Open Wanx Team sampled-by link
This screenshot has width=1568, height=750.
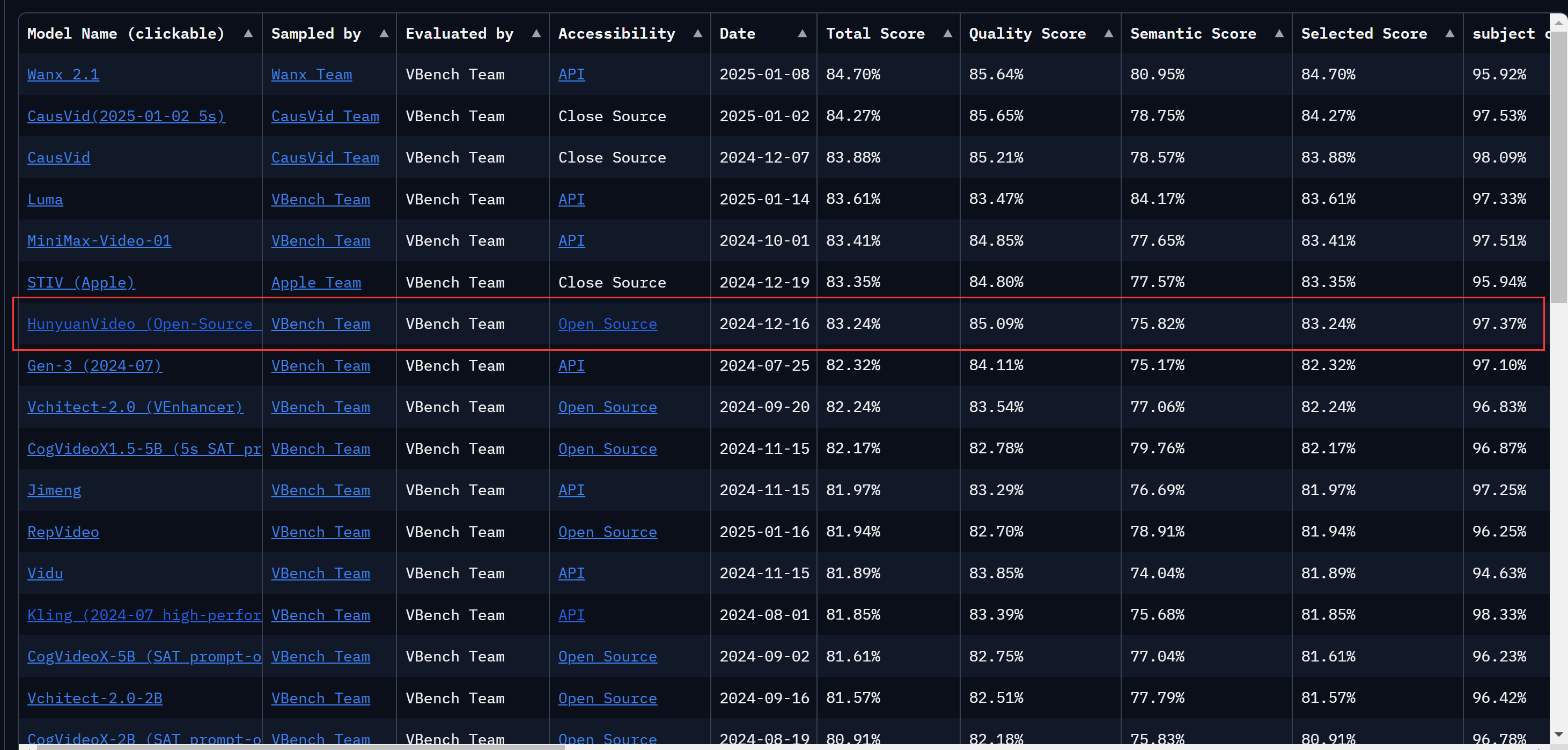click(311, 74)
